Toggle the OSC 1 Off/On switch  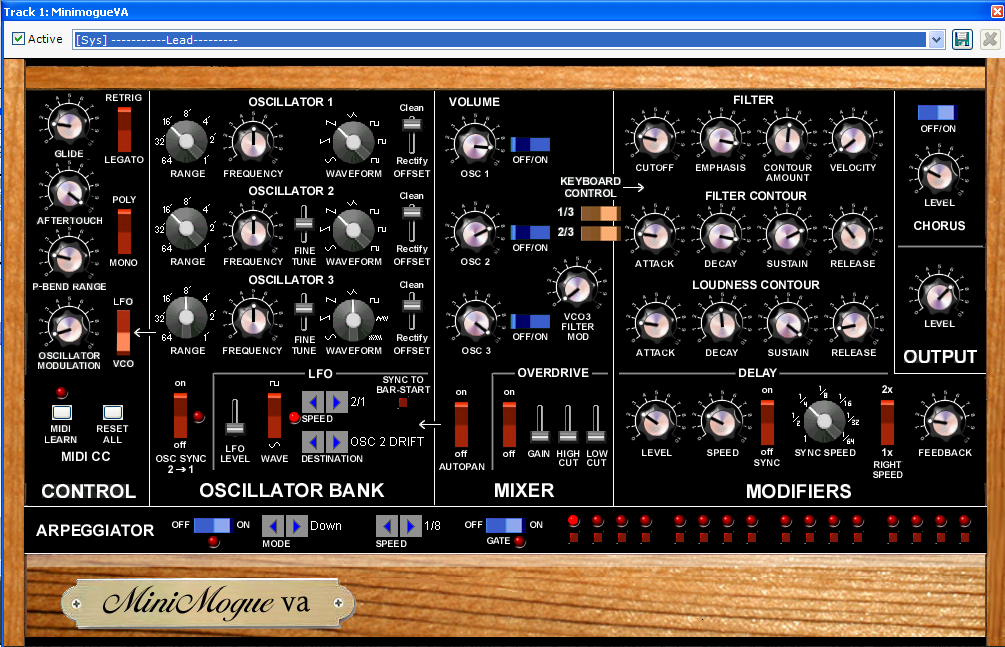click(530, 144)
